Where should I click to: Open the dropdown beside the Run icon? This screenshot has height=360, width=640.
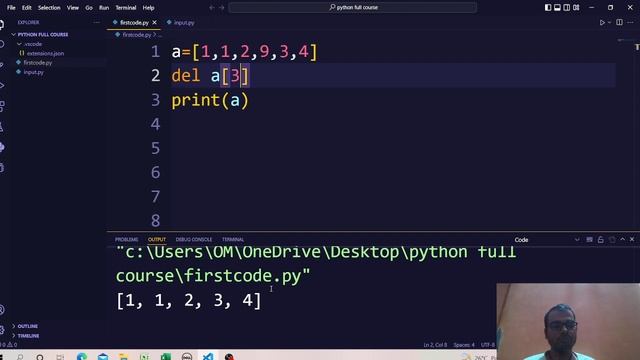609,22
